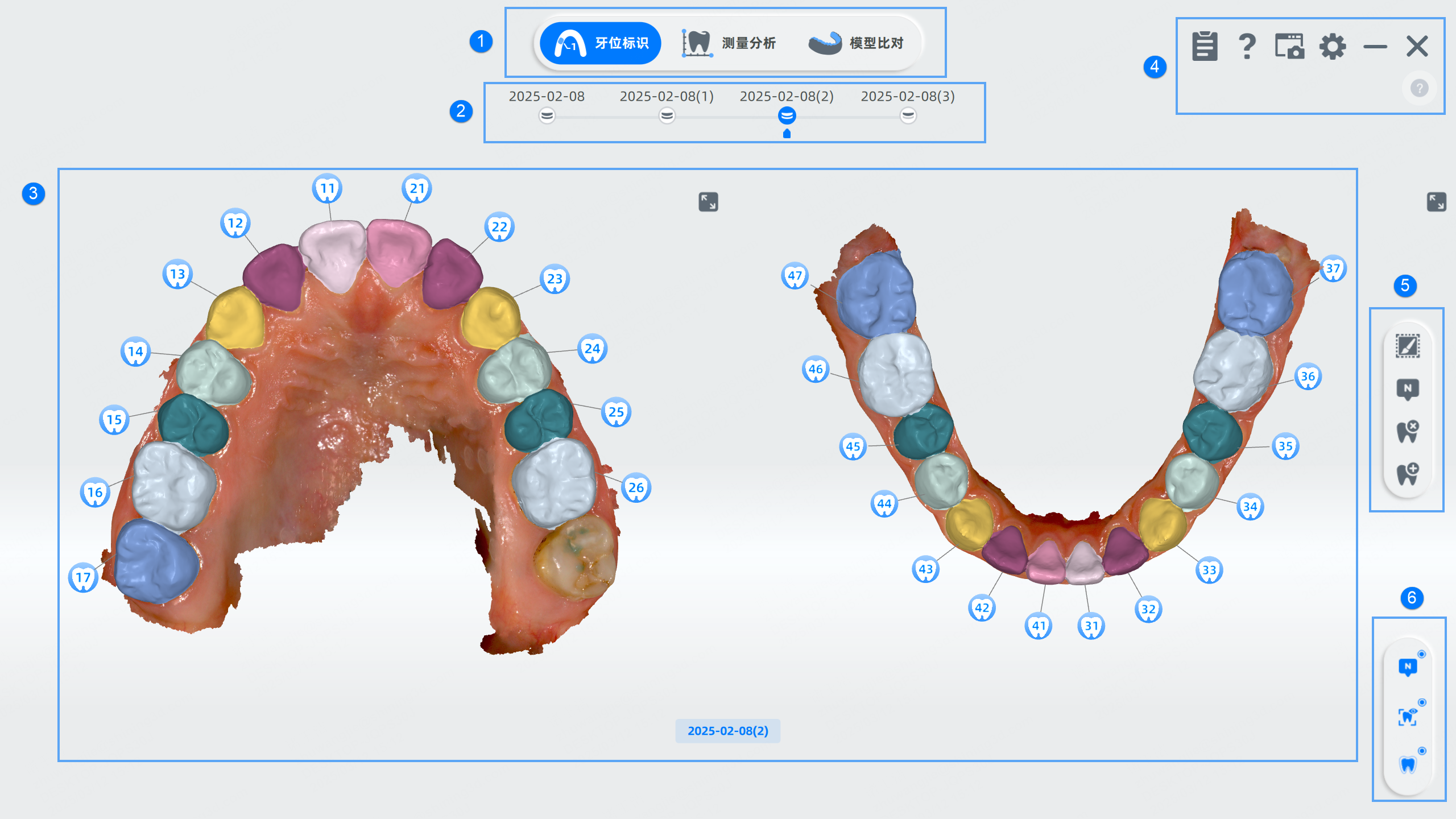The image size is (1456, 819).
Task: Open the screenshot capture tool
Action: tap(1289, 45)
